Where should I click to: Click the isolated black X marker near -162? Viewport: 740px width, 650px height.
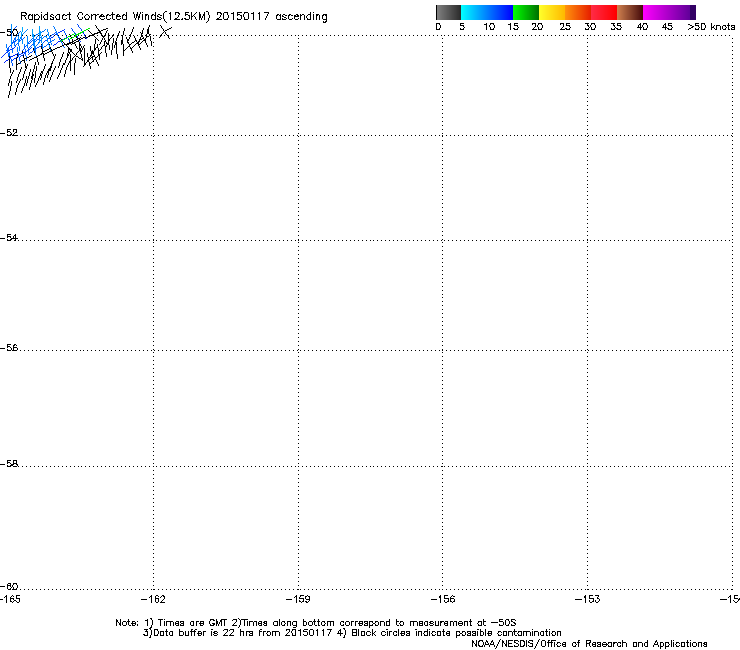pyautogui.click(x=165, y=32)
